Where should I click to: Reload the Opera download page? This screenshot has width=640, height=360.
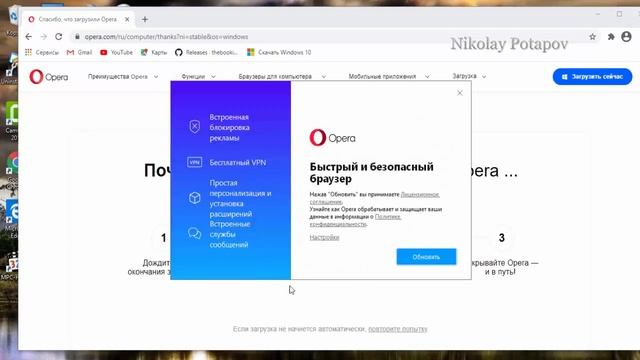(x=59, y=37)
